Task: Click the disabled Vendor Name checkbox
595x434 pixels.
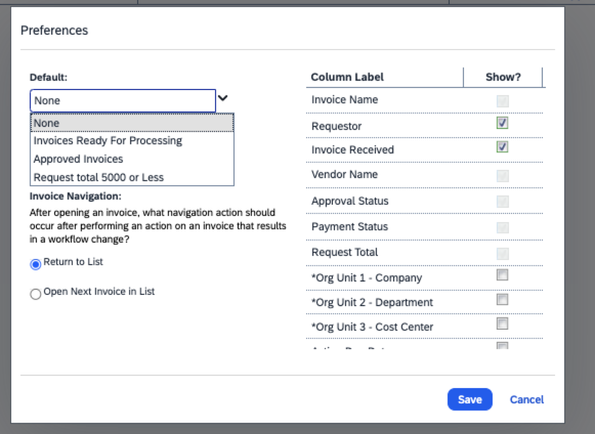Action: [x=502, y=176]
